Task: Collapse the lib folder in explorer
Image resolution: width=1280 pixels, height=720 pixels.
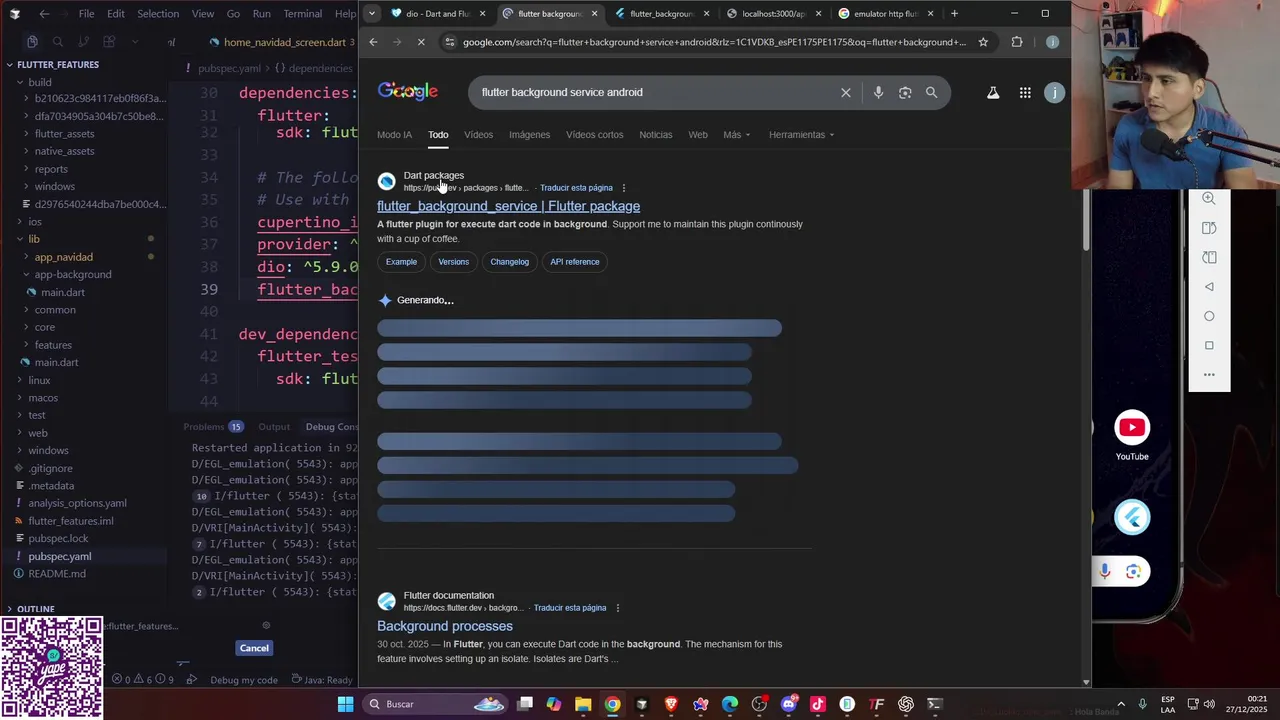Action: pyautogui.click(x=34, y=239)
